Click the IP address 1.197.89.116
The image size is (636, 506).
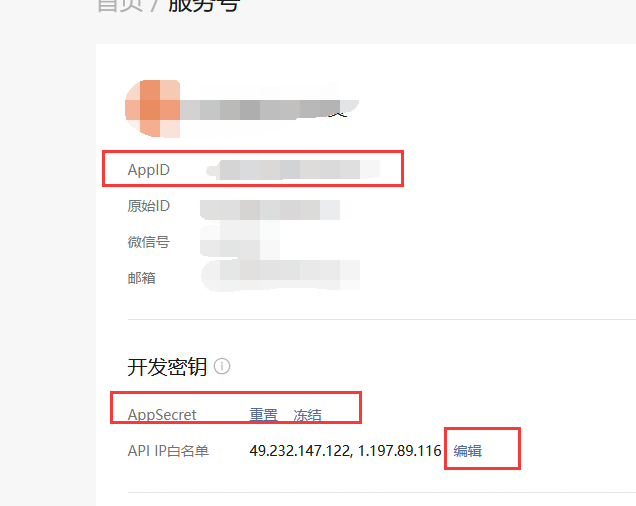pyautogui.click(x=398, y=451)
